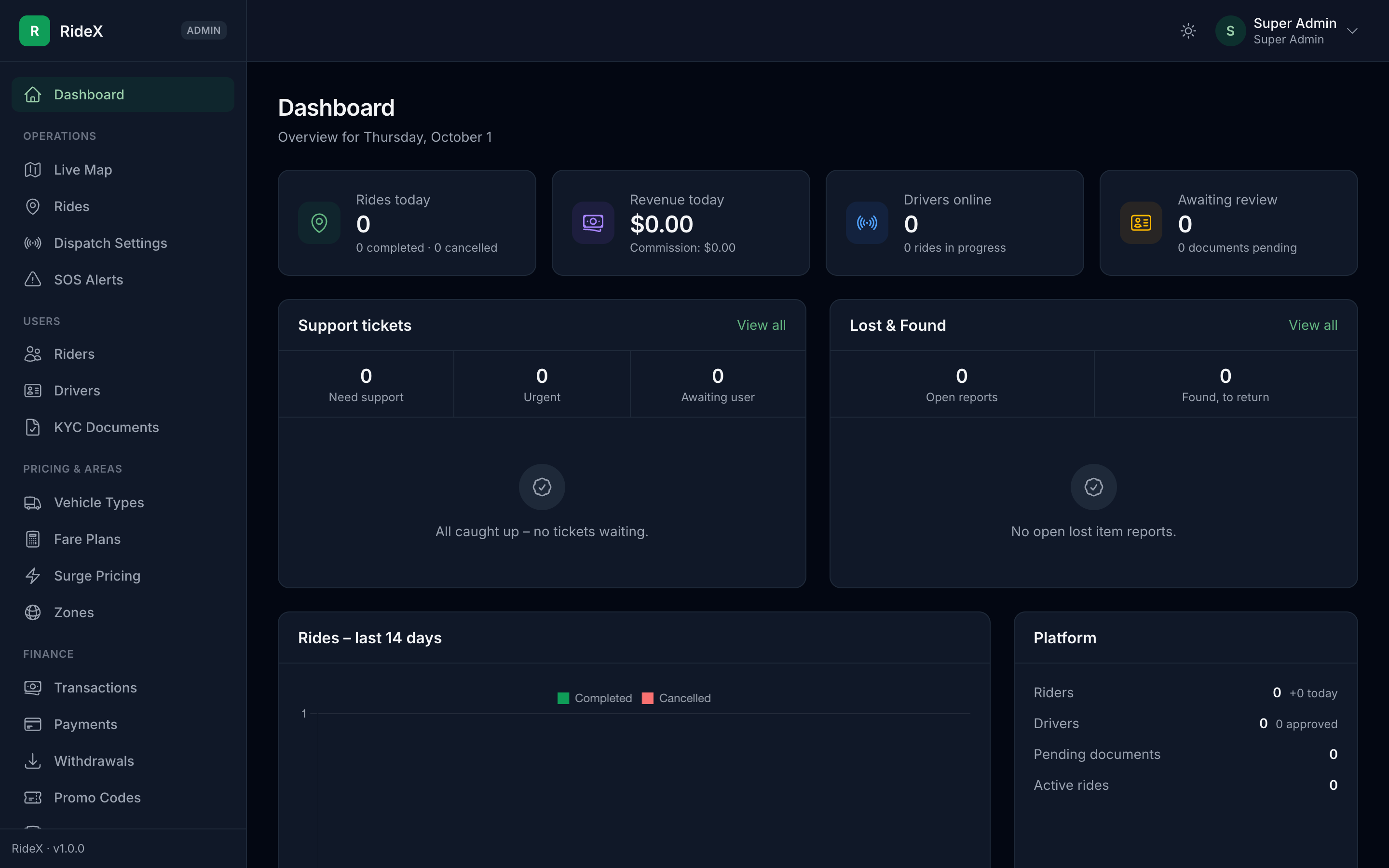The height and width of the screenshot is (868, 1389).
Task: Click the Zones globe icon
Action: tap(33, 612)
